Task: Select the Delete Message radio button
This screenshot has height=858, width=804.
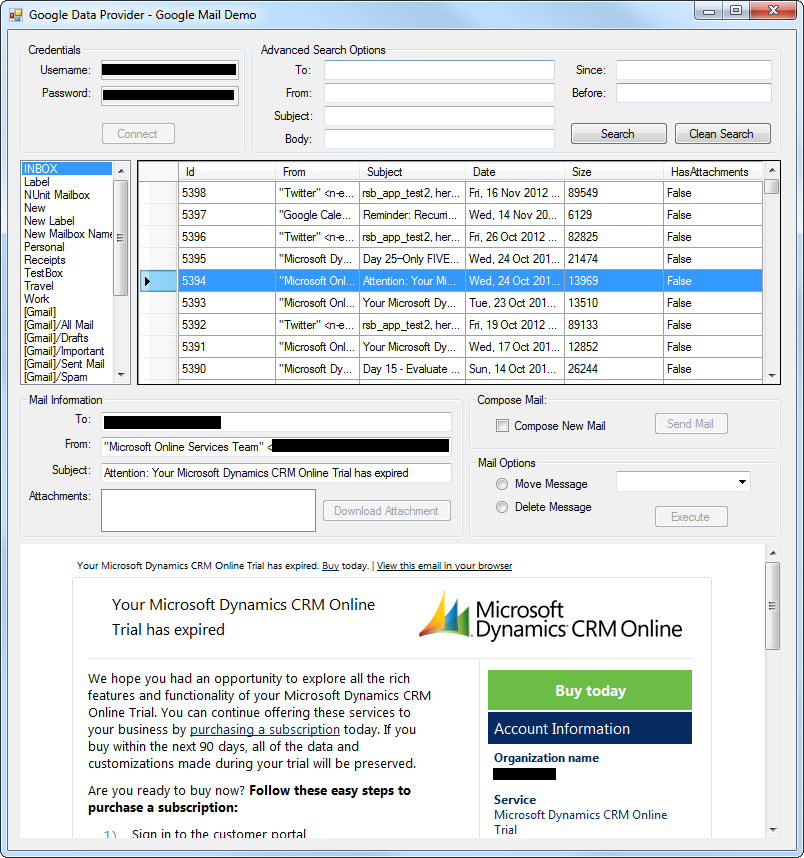Action: 502,507
